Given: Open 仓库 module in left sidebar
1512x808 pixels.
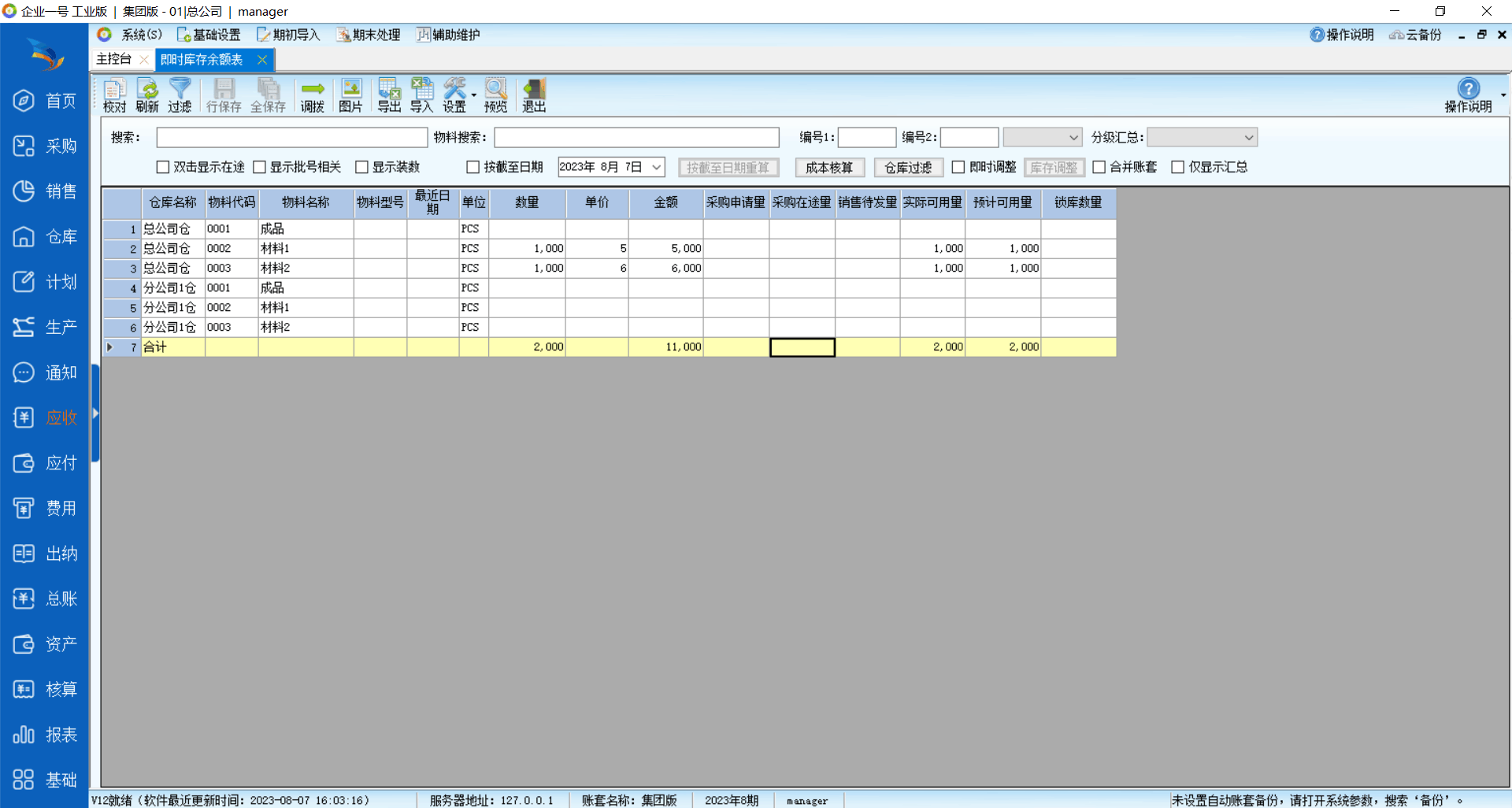Looking at the screenshot, I should 45,237.
